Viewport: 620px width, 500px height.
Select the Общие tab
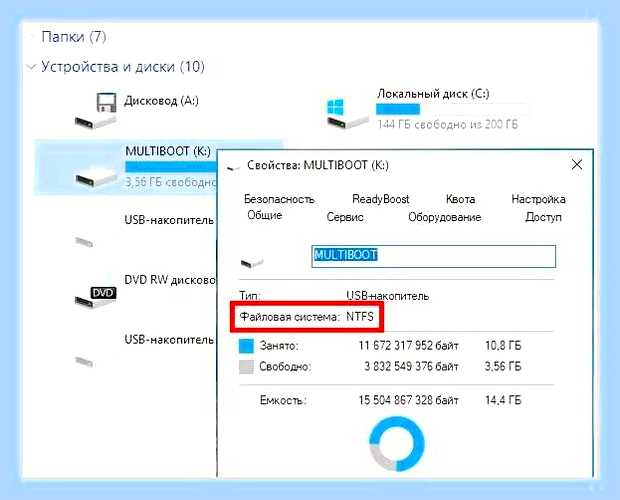pyautogui.click(x=265, y=215)
